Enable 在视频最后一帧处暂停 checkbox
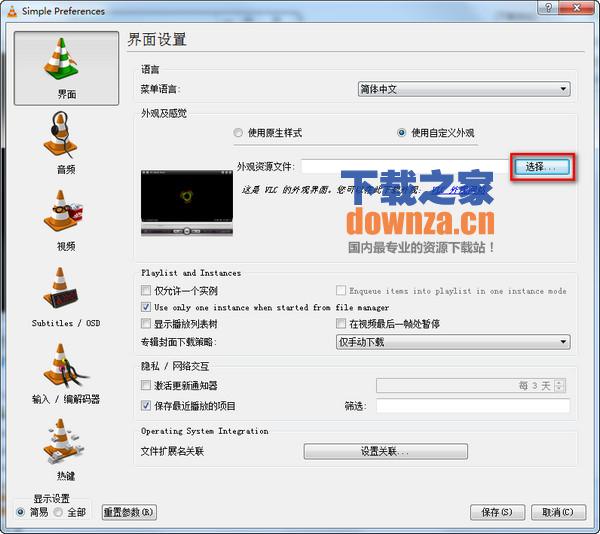The width and height of the screenshot is (600, 534). (341, 324)
